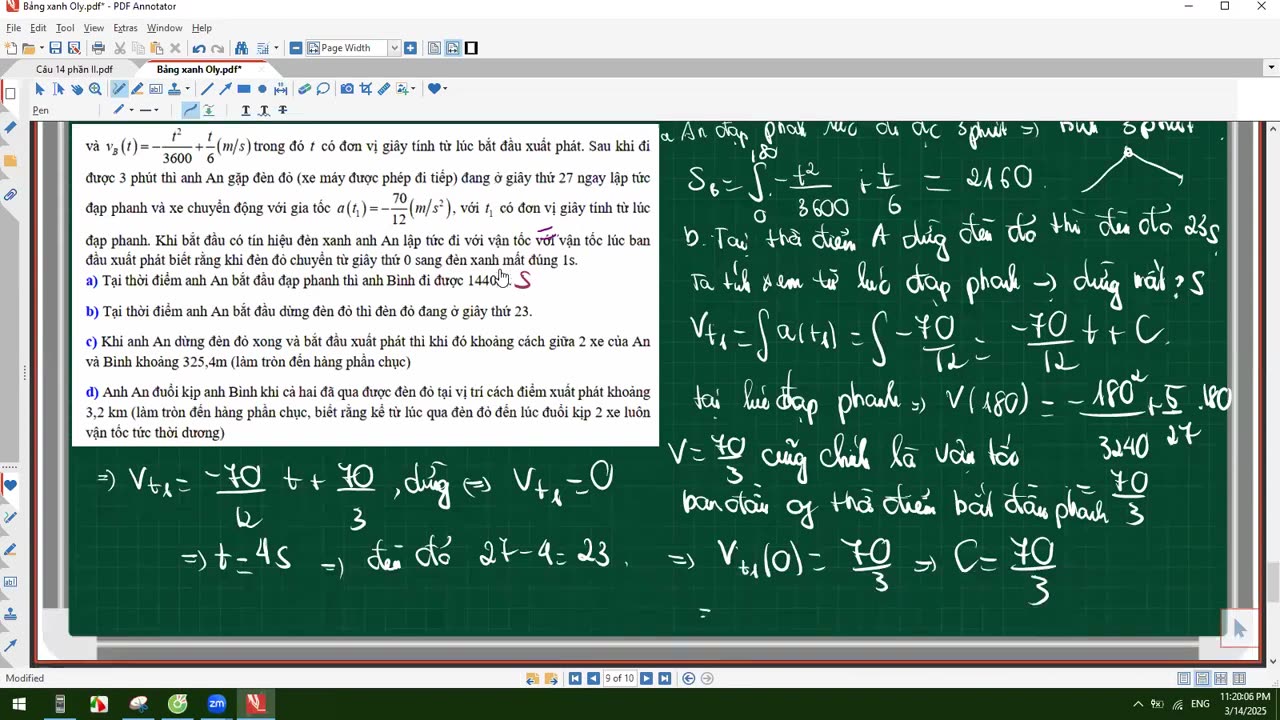This screenshot has height=720, width=1280.
Task: Select the Marker highlighter tool
Action: (137, 89)
